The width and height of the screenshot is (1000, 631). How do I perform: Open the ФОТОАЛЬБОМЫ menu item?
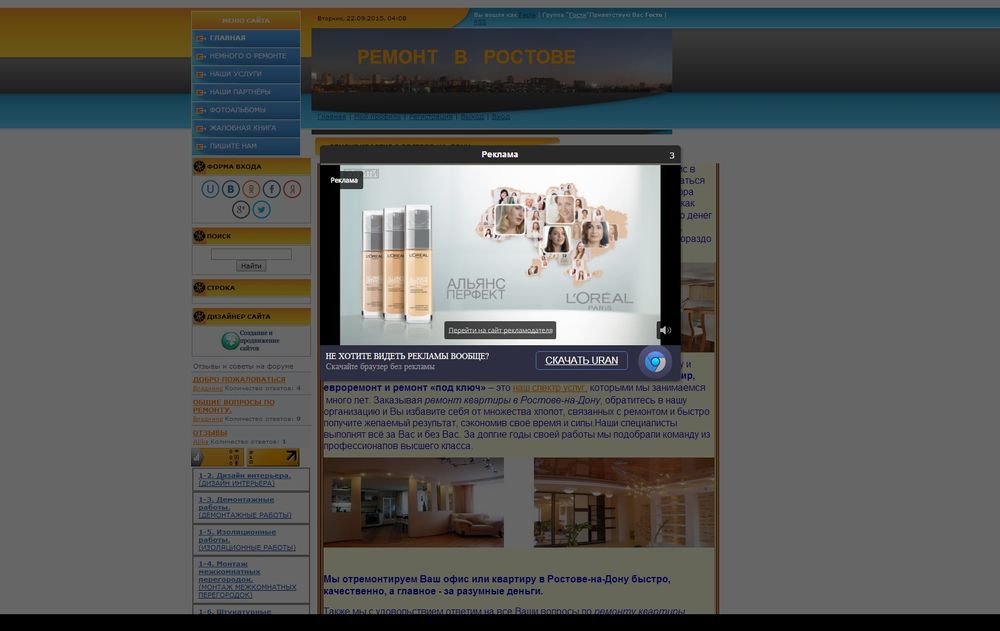(246, 110)
